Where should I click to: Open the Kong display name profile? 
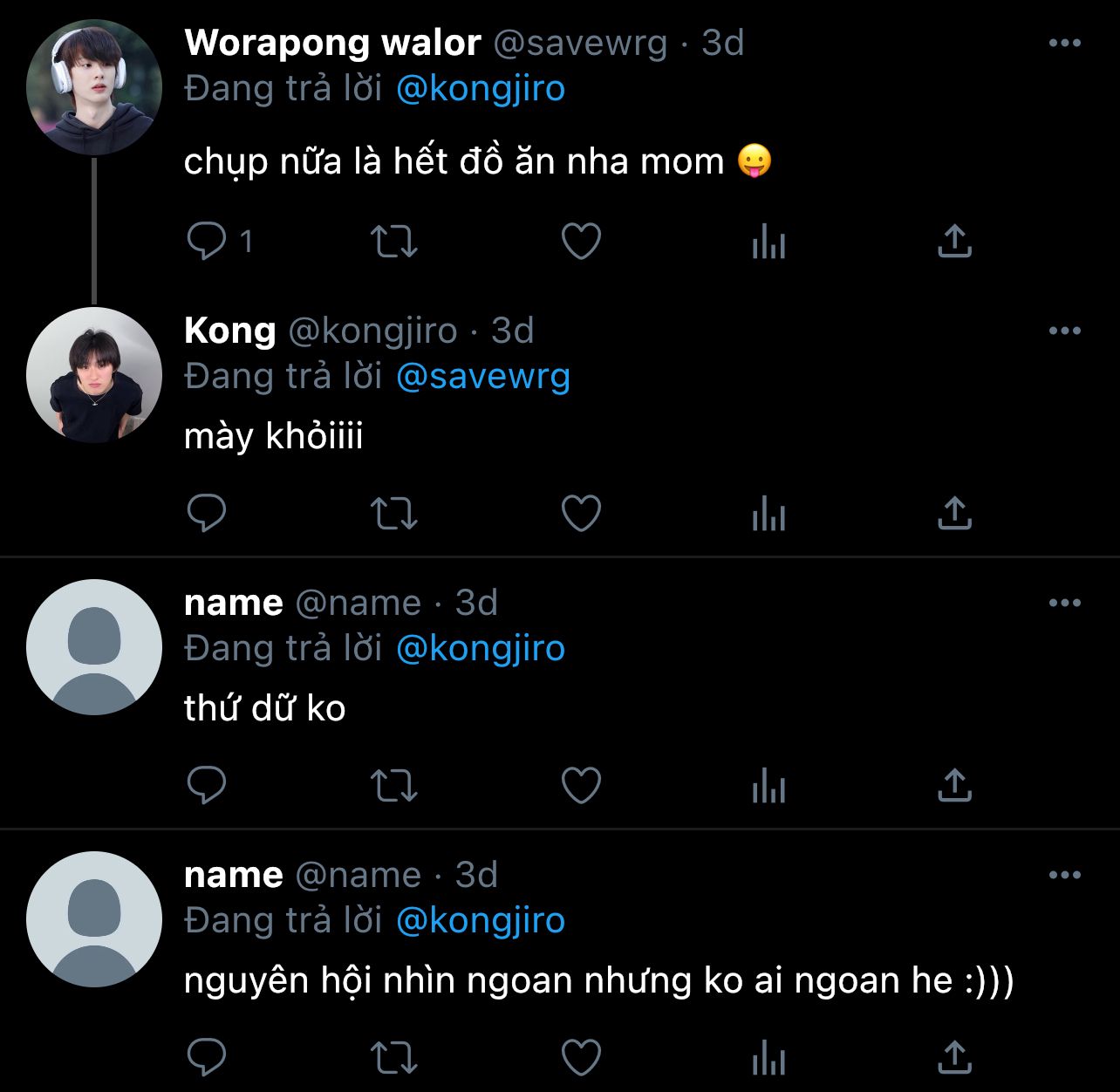coord(229,331)
